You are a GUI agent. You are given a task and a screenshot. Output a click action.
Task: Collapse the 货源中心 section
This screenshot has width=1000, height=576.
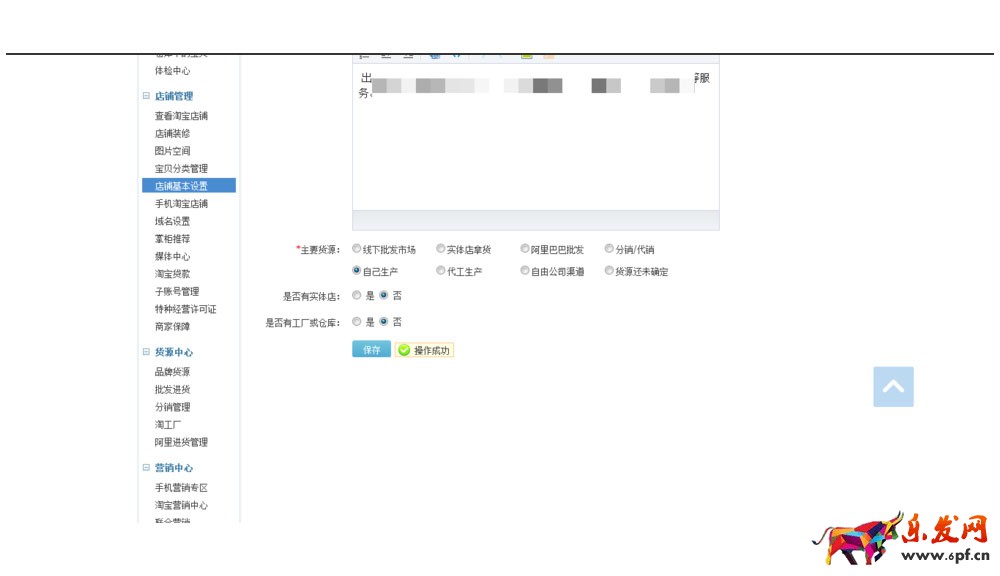point(146,353)
